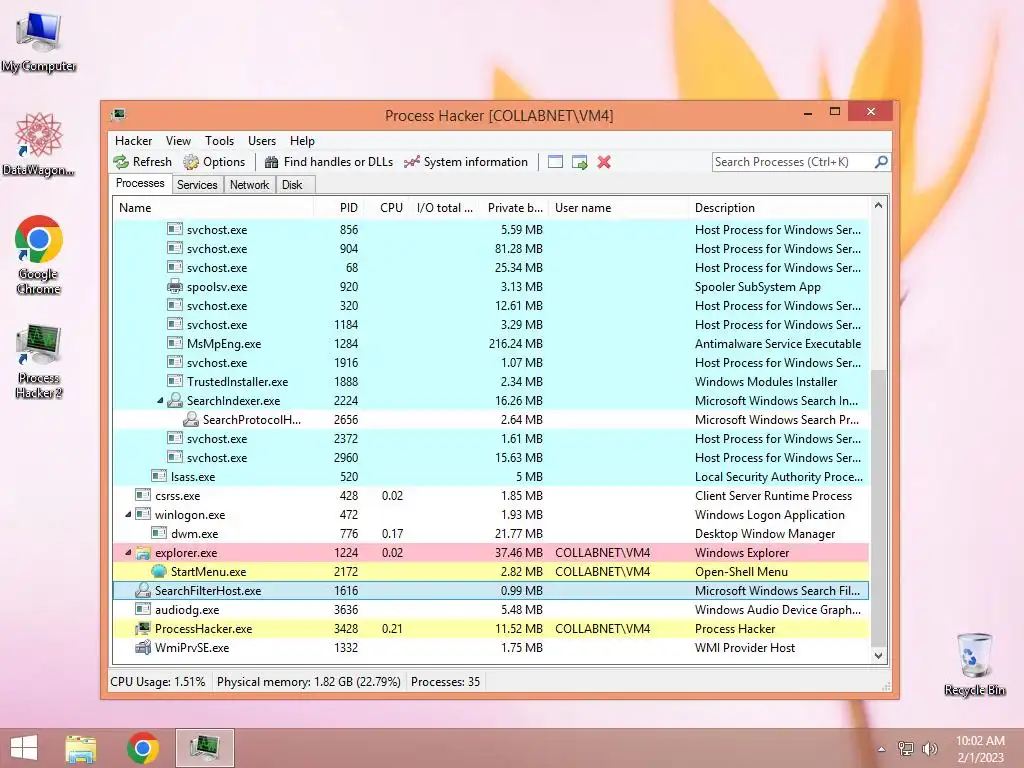Open the Recycle Bin
Image resolution: width=1024 pixels, height=768 pixels.
coord(974,664)
